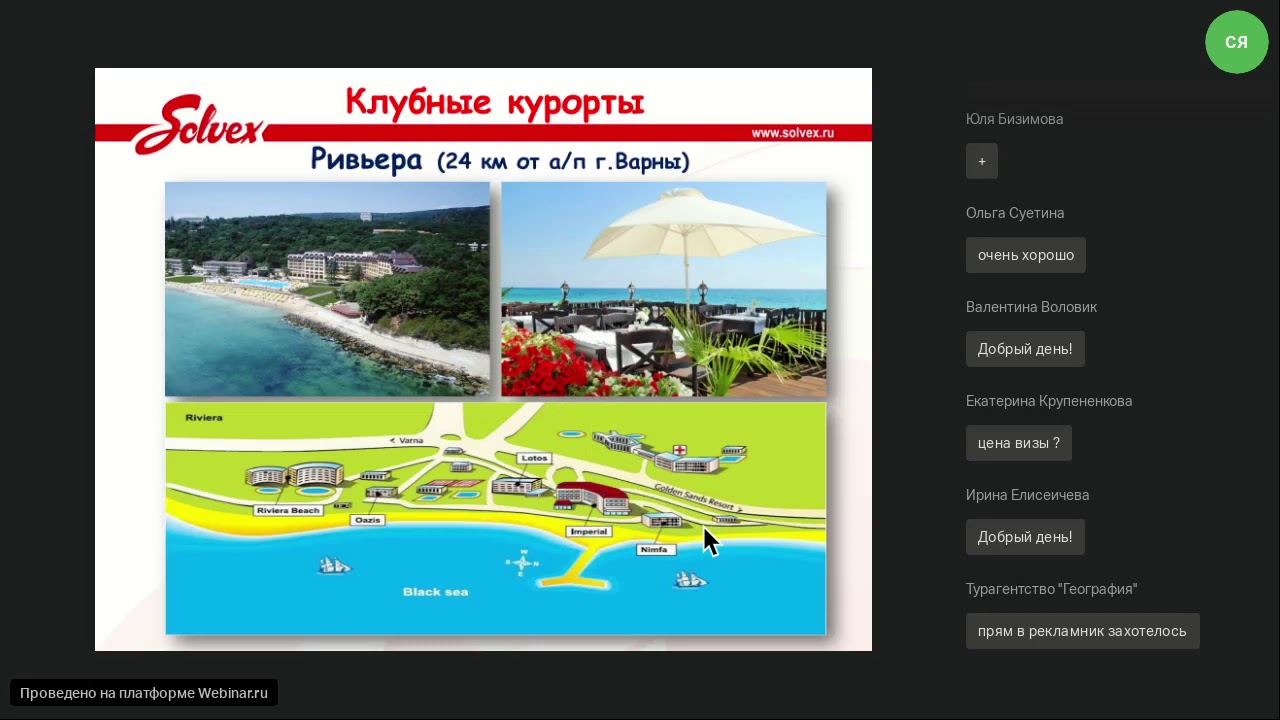Image resolution: width=1280 pixels, height=720 pixels.
Task: Click the green СЯ avatar badge
Action: click(1237, 42)
